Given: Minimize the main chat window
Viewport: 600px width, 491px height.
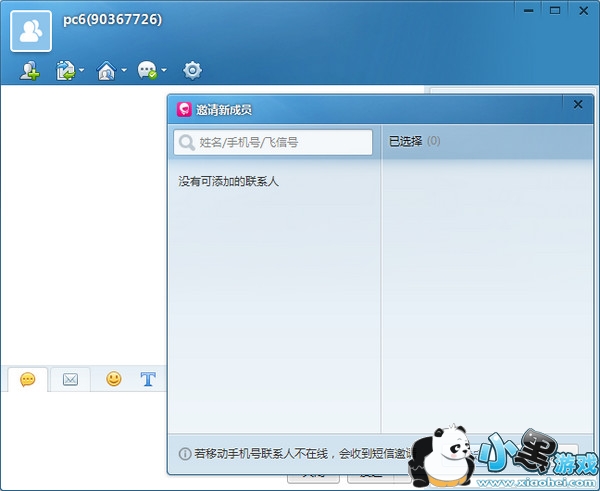Looking at the screenshot, I should pos(528,11).
